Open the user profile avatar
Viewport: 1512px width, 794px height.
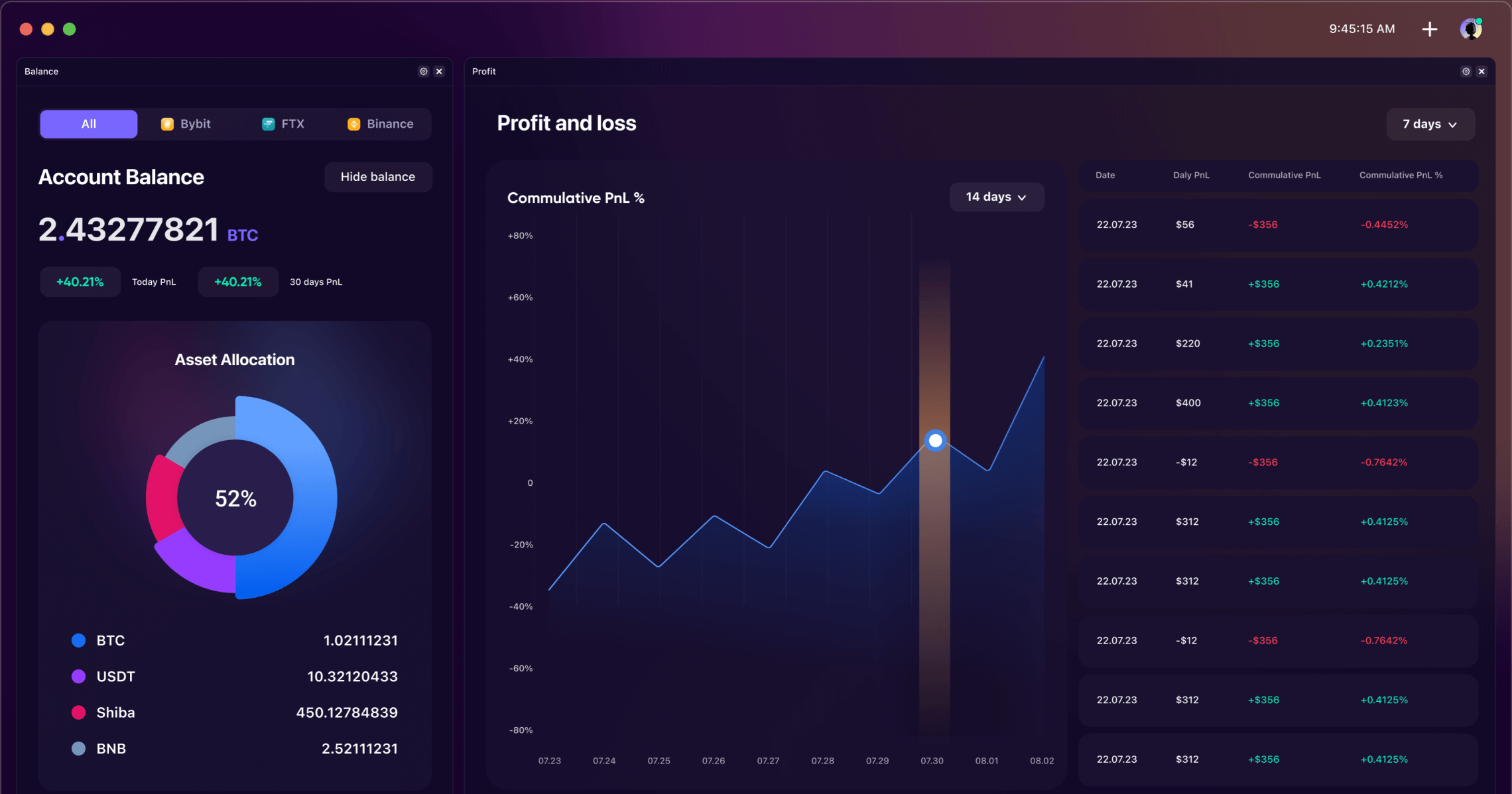point(1471,29)
